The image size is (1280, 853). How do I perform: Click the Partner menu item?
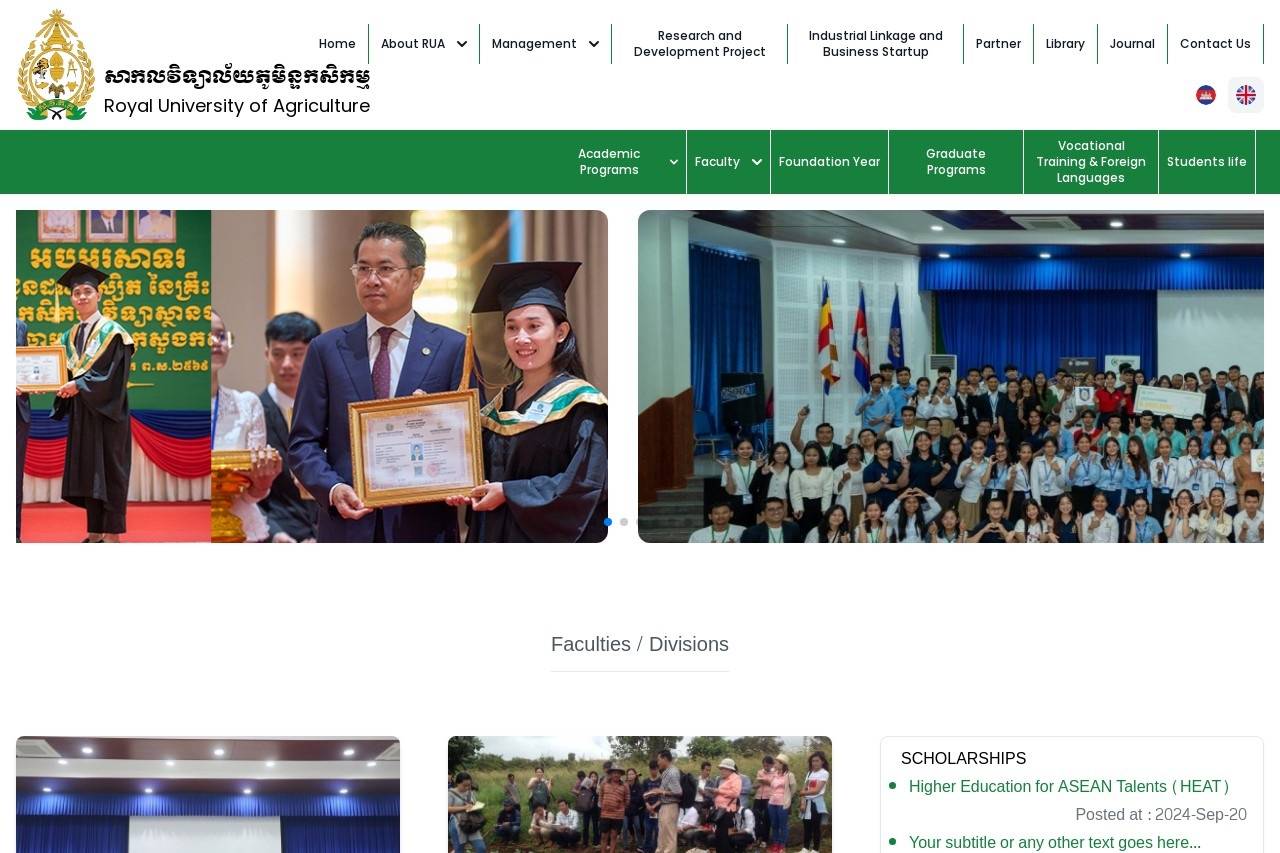(998, 44)
